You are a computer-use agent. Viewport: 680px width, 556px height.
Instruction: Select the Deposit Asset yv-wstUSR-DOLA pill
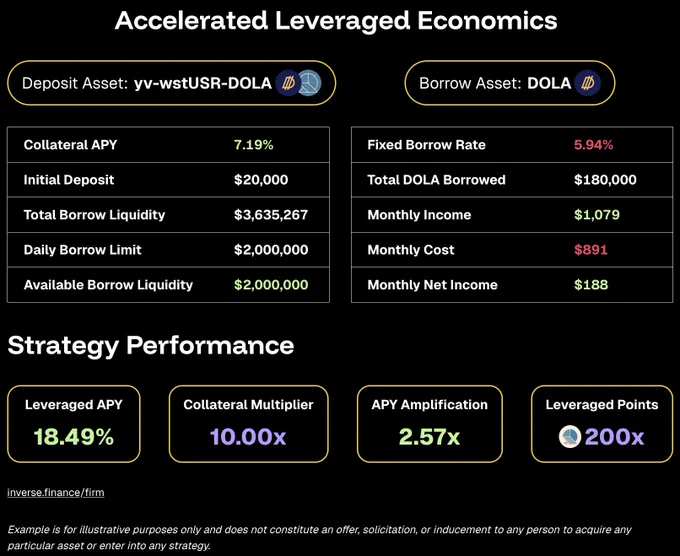[172, 83]
